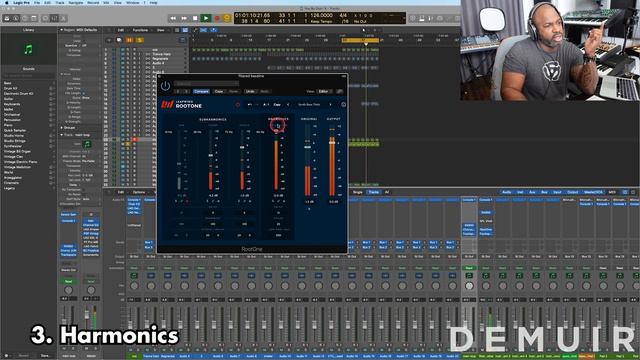Select previous RootOne preset with left arrow

(288, 105)
